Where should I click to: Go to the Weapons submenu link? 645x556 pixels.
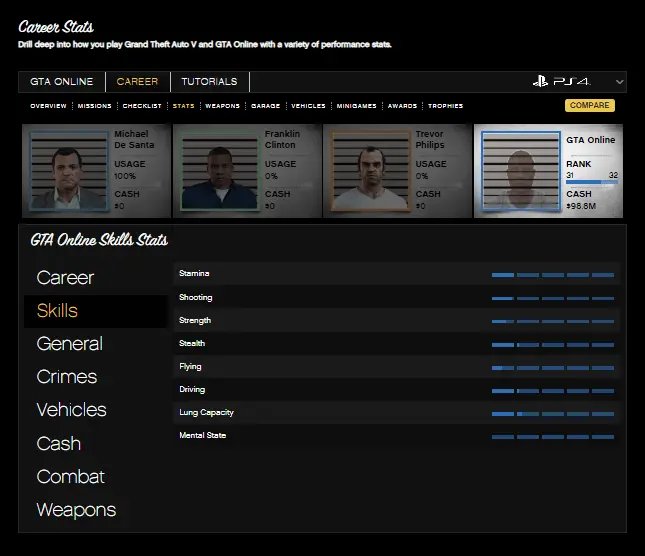[222, 106]
